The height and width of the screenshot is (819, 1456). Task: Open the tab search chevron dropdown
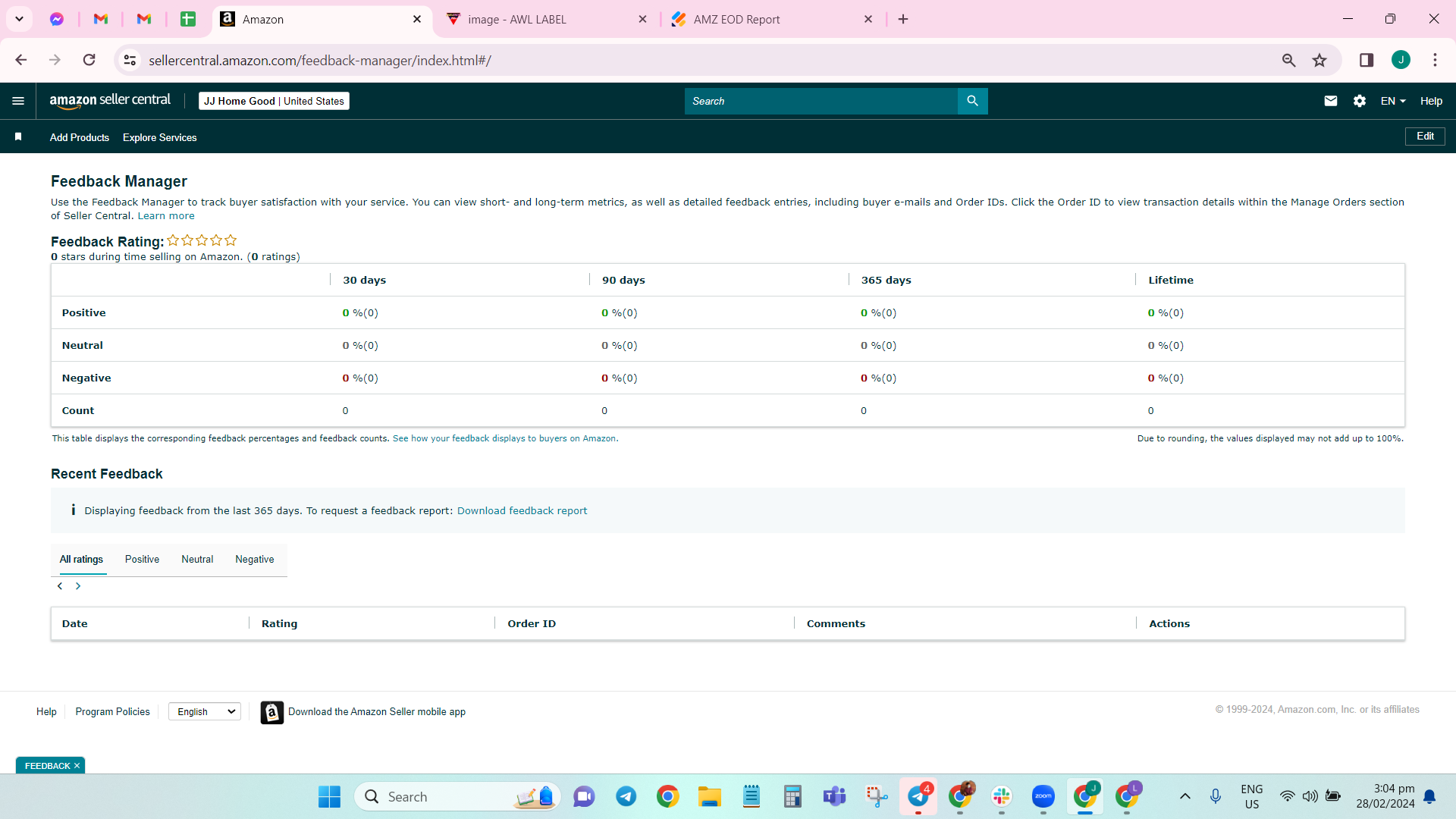coord(19,19)
